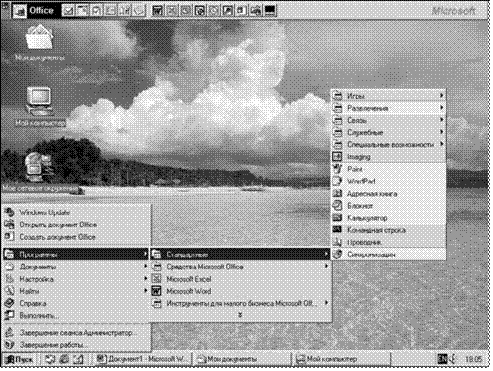
Task: Click the Microsoft Word icon in Programs
Action: [x=156, y=291]
